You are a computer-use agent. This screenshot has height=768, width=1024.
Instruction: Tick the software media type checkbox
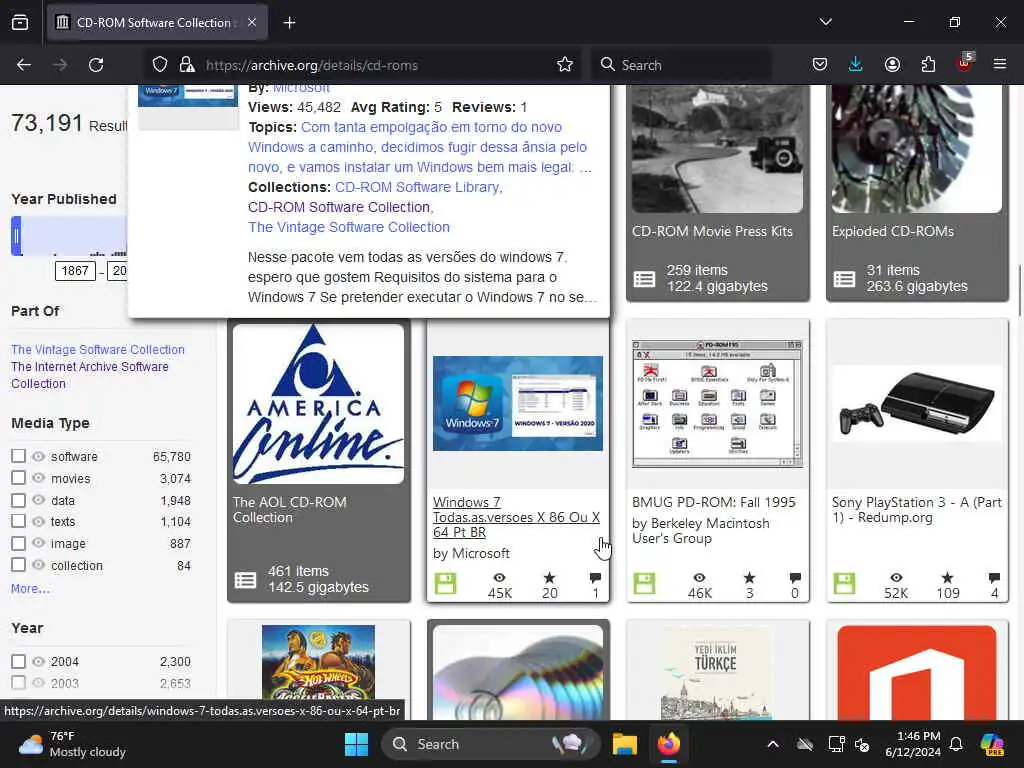pos(18,456)
